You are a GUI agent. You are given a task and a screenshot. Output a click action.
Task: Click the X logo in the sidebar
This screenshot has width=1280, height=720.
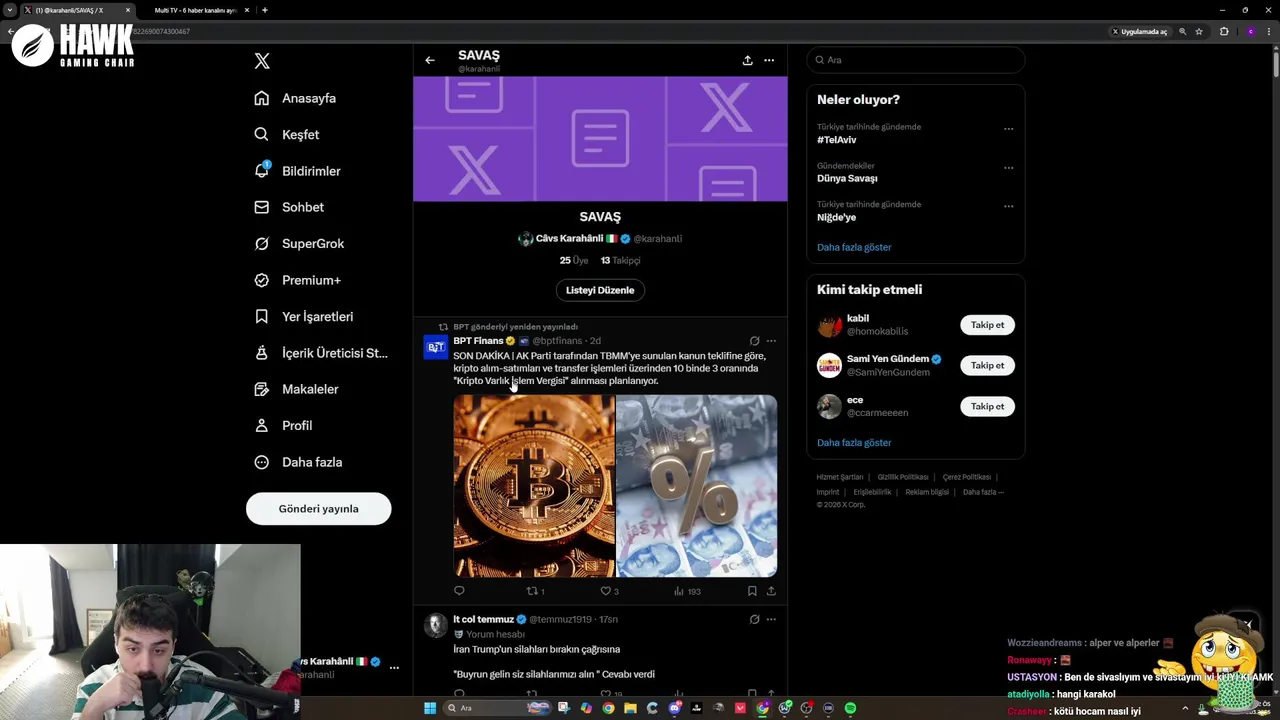point(262,61)
